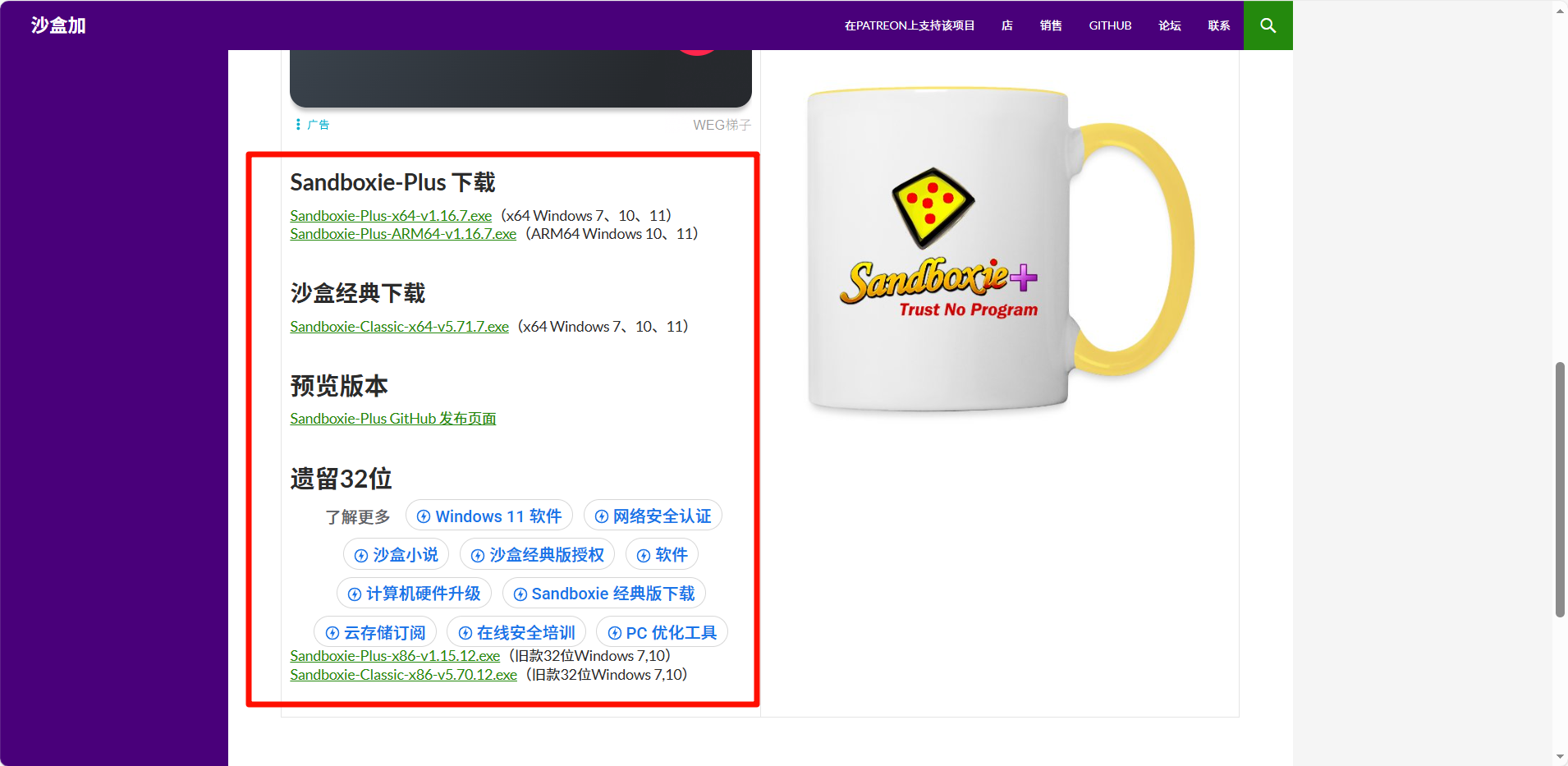
Task: Download Sandboxie-Plus-x64-v1.16.7.exe
Action: click(x=391, y=216)
